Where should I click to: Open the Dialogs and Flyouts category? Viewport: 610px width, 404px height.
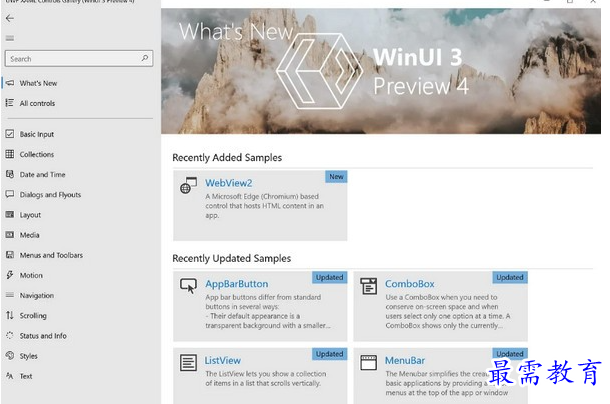[x=50, y=195]
